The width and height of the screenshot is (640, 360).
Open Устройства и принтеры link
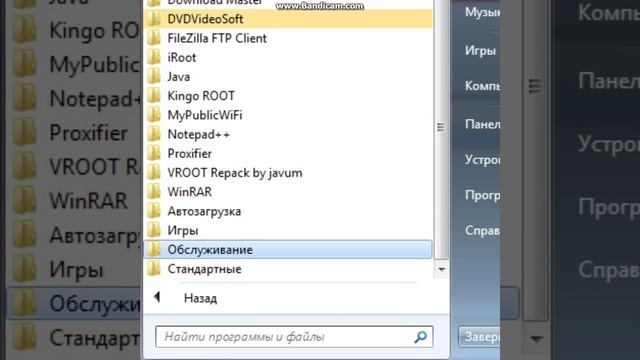(x=482, y=160)
